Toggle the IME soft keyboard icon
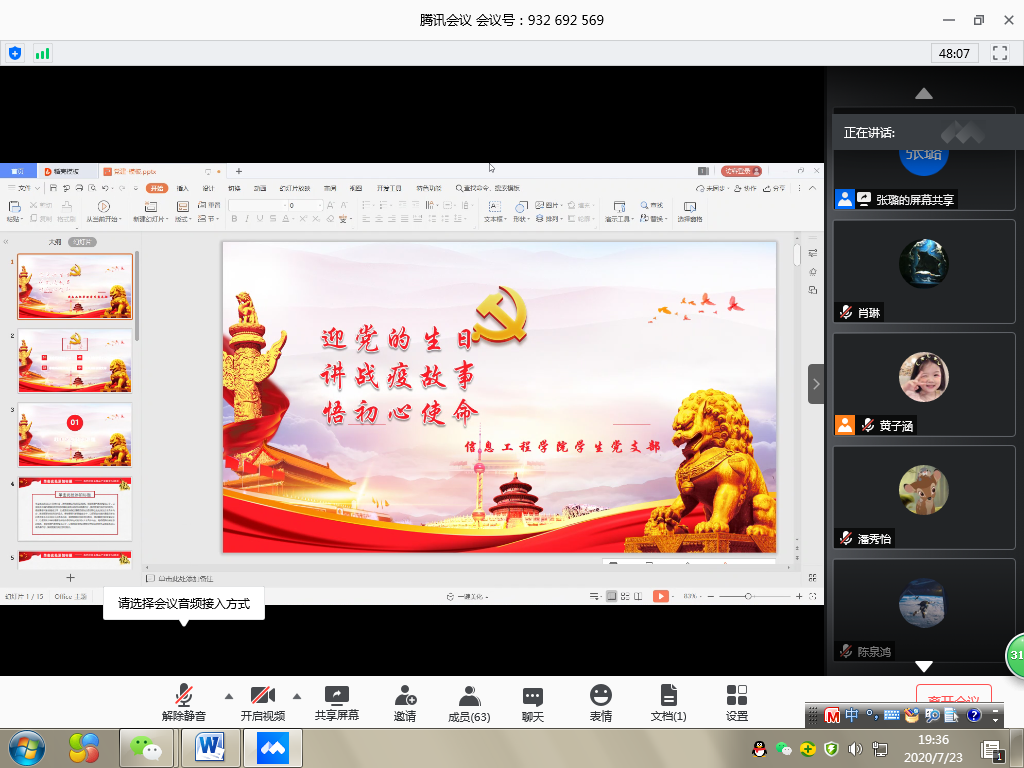Screen dimensions: 1024x768 click(x=891, y=715)
